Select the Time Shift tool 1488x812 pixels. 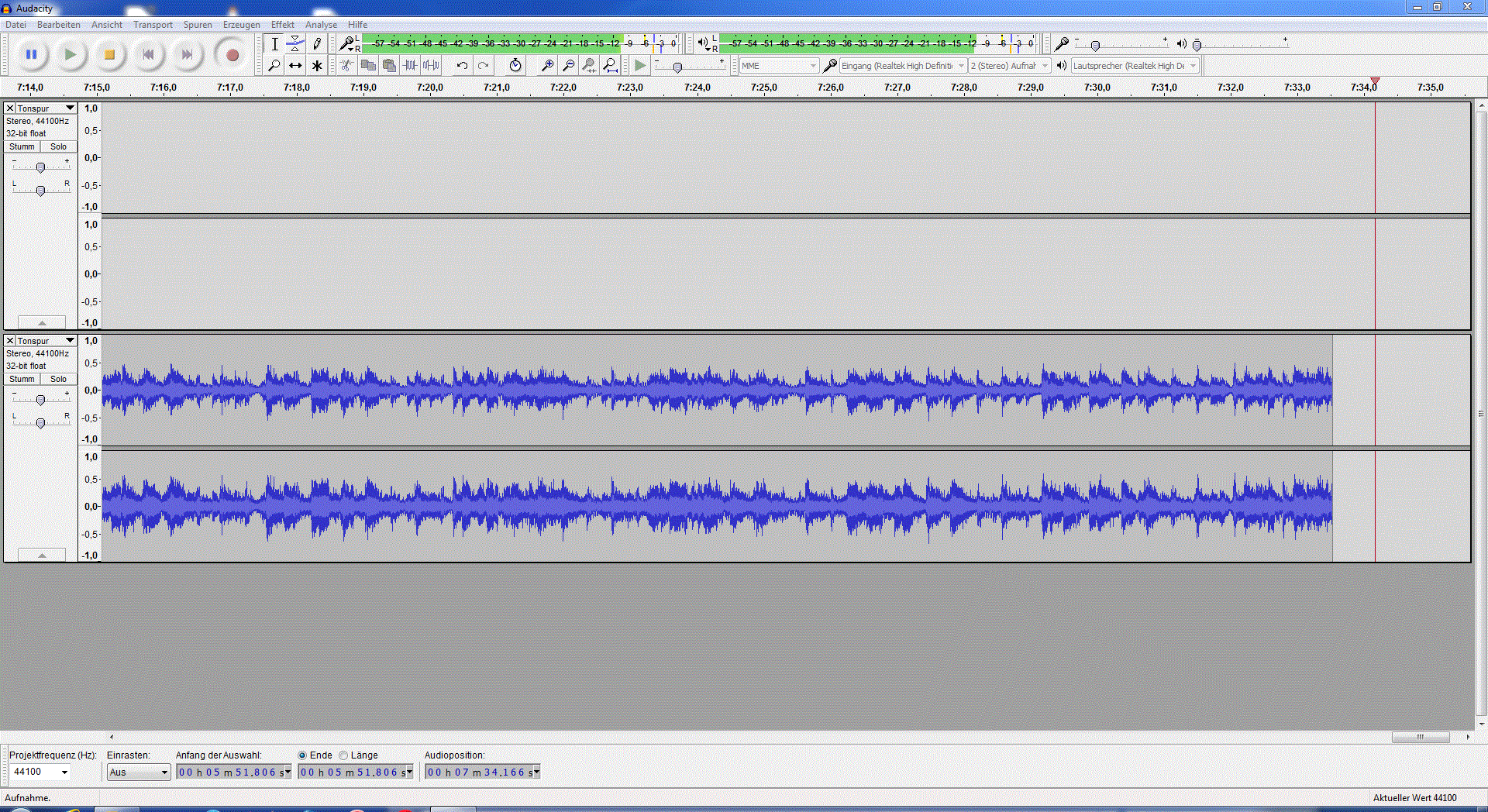pos(295,66)
